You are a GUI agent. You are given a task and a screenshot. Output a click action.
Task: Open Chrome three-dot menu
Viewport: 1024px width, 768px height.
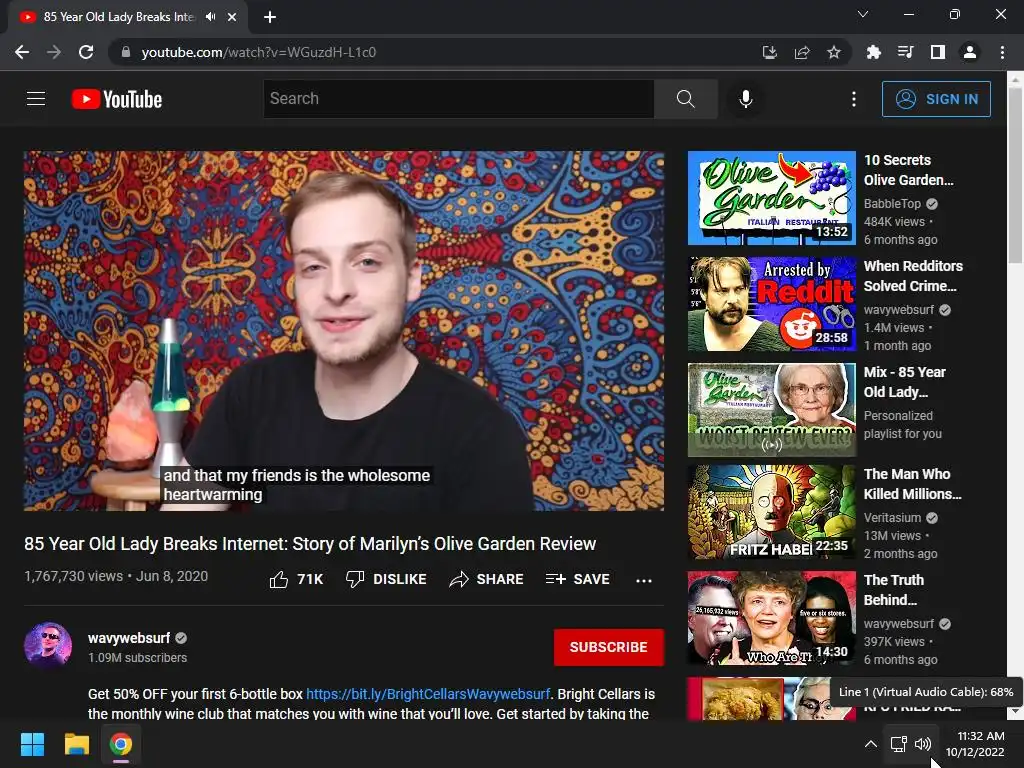tap(1002, 52)
